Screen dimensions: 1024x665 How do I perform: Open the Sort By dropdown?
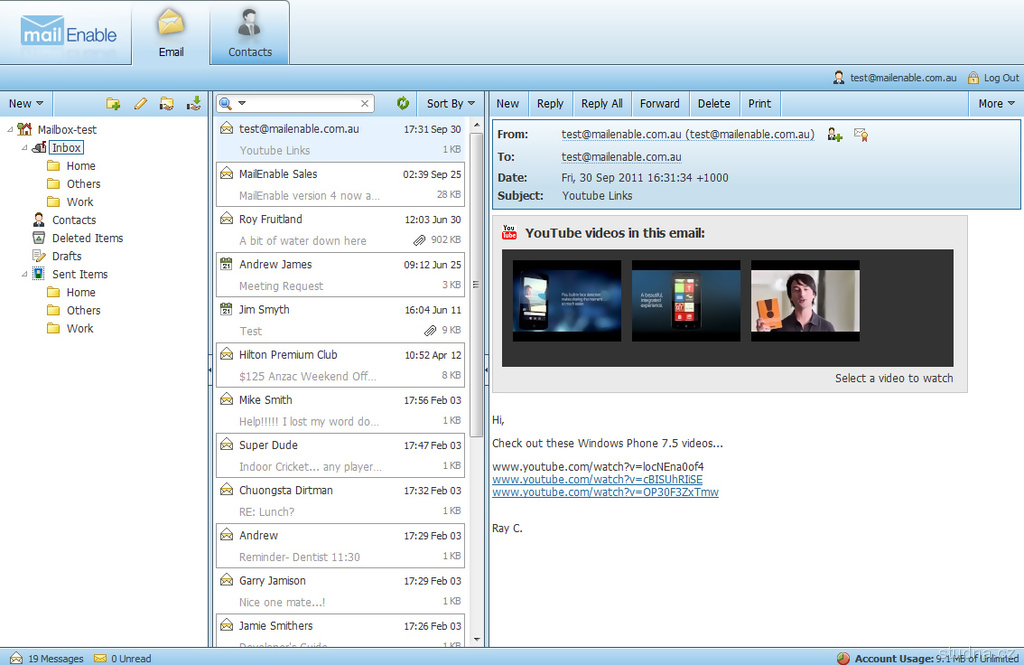[x=449, y=103]
